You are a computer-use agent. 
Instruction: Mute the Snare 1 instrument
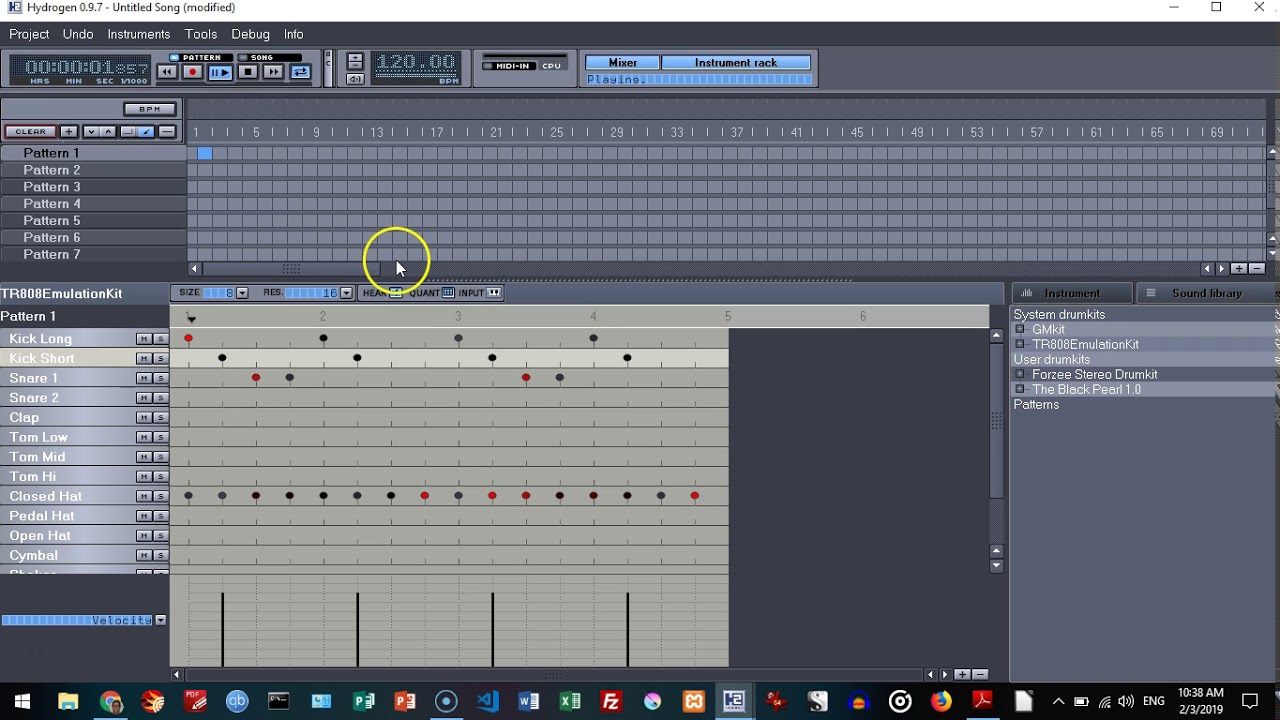[x=144, y=378]
